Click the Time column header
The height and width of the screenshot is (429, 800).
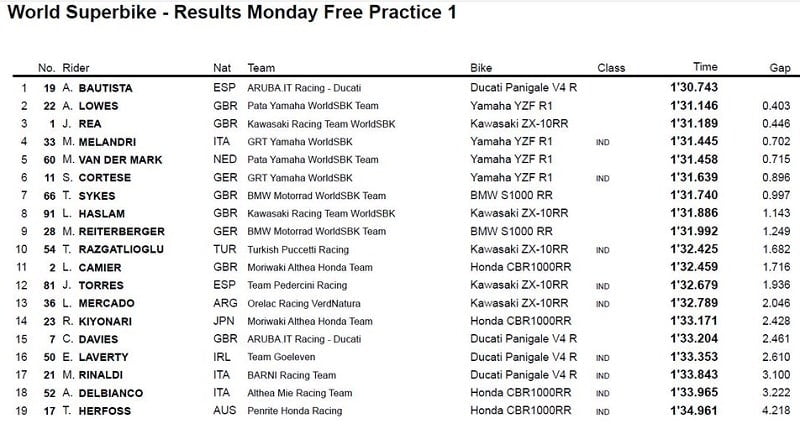click(x=705, y=67)
